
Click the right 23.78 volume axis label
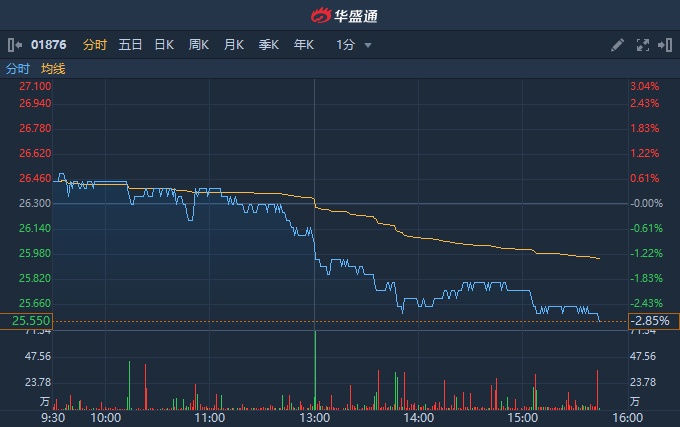pyautogui.click(x=643, y=382)
